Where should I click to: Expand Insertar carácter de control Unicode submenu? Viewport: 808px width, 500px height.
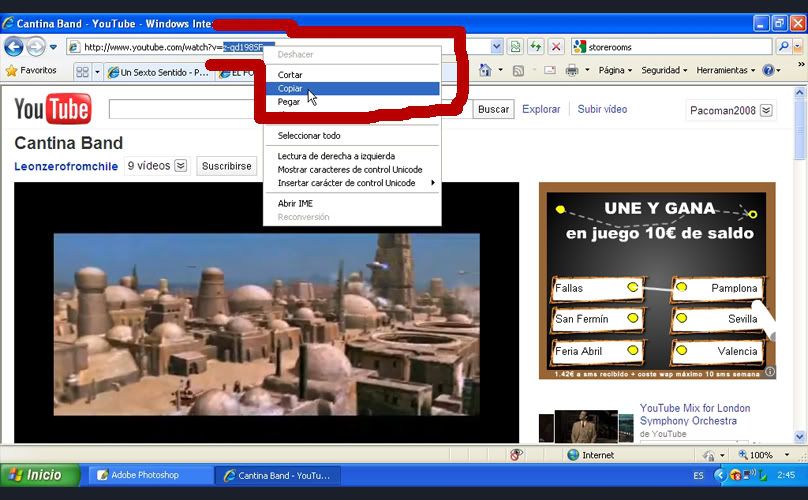[352, 183]
